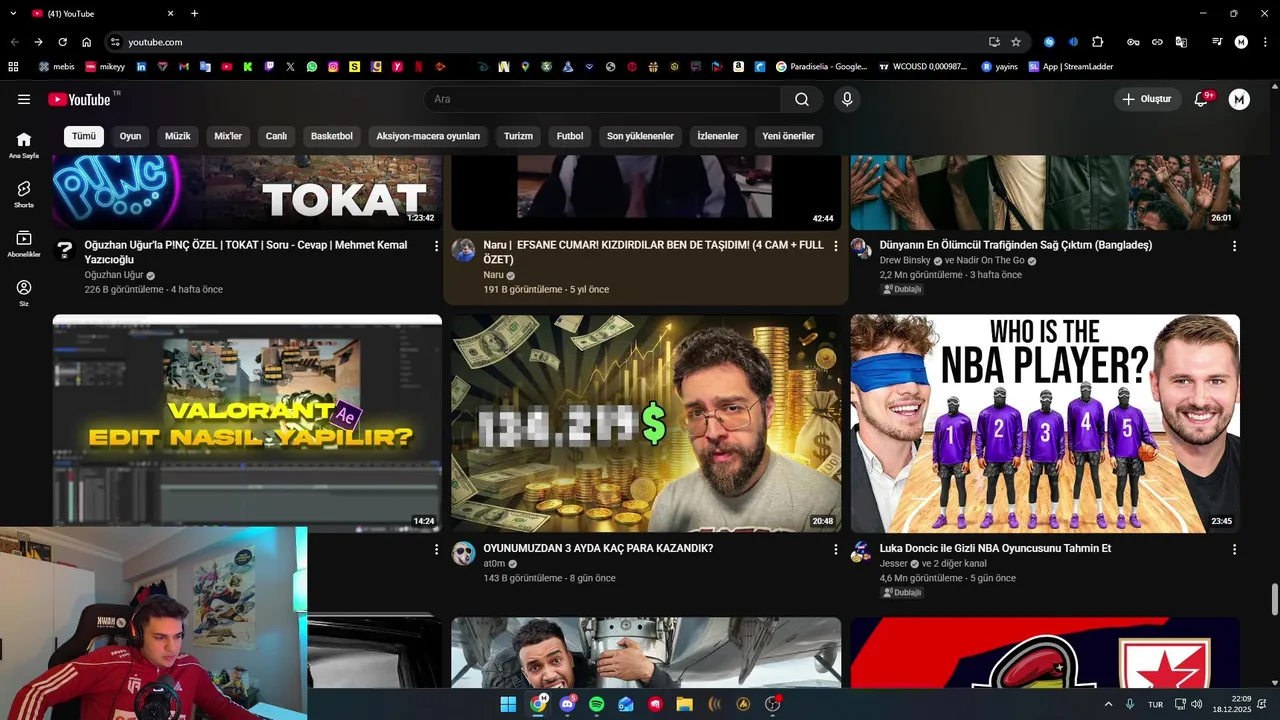1280x720 pixels.
Task: Select the Mix'ler filter chip
Action: coord(228,136)
